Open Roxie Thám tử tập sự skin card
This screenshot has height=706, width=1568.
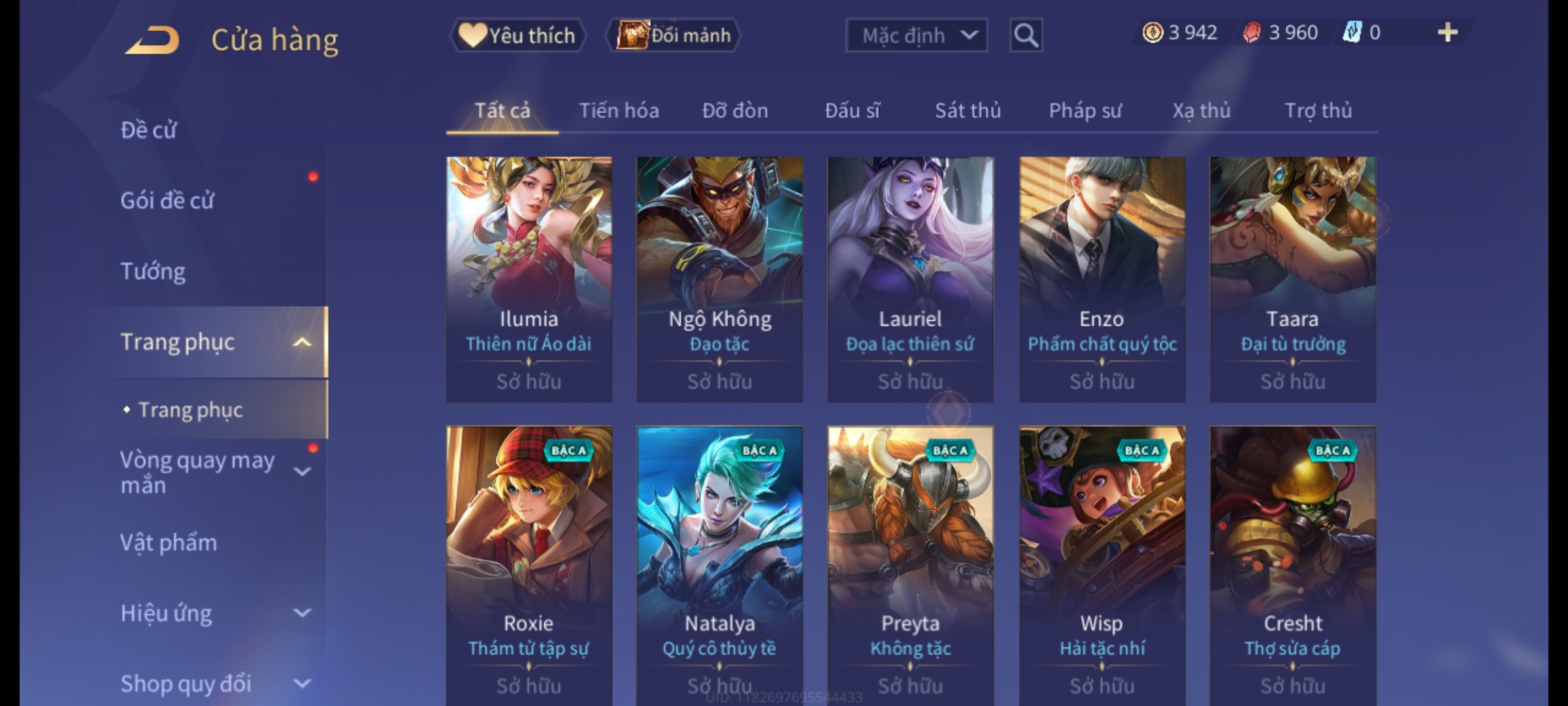[529, 566]
